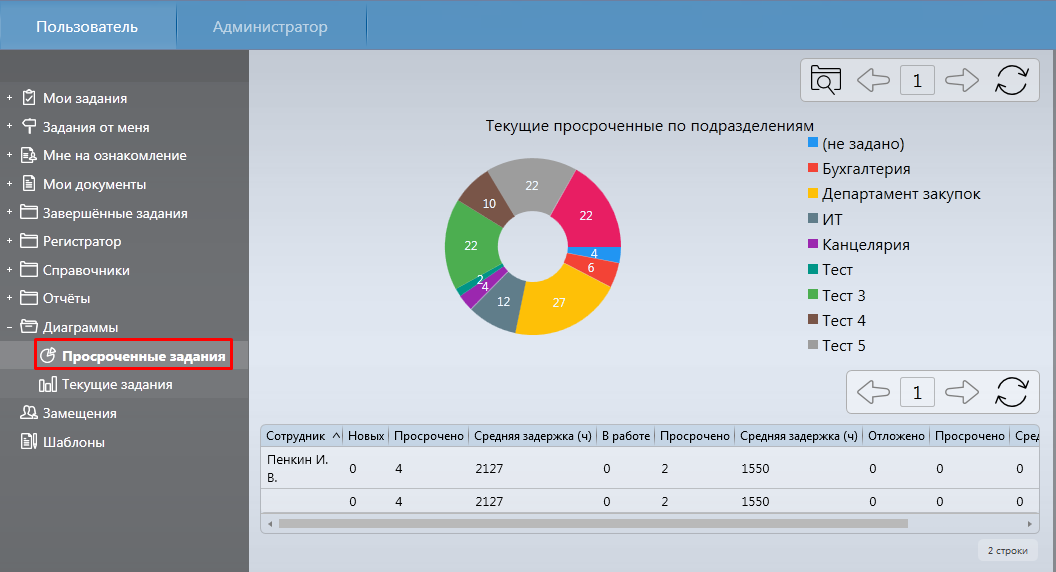Click the Бухгалтерия legend color swatch
The image size is (1056, 572).
[x=813, y=169]
